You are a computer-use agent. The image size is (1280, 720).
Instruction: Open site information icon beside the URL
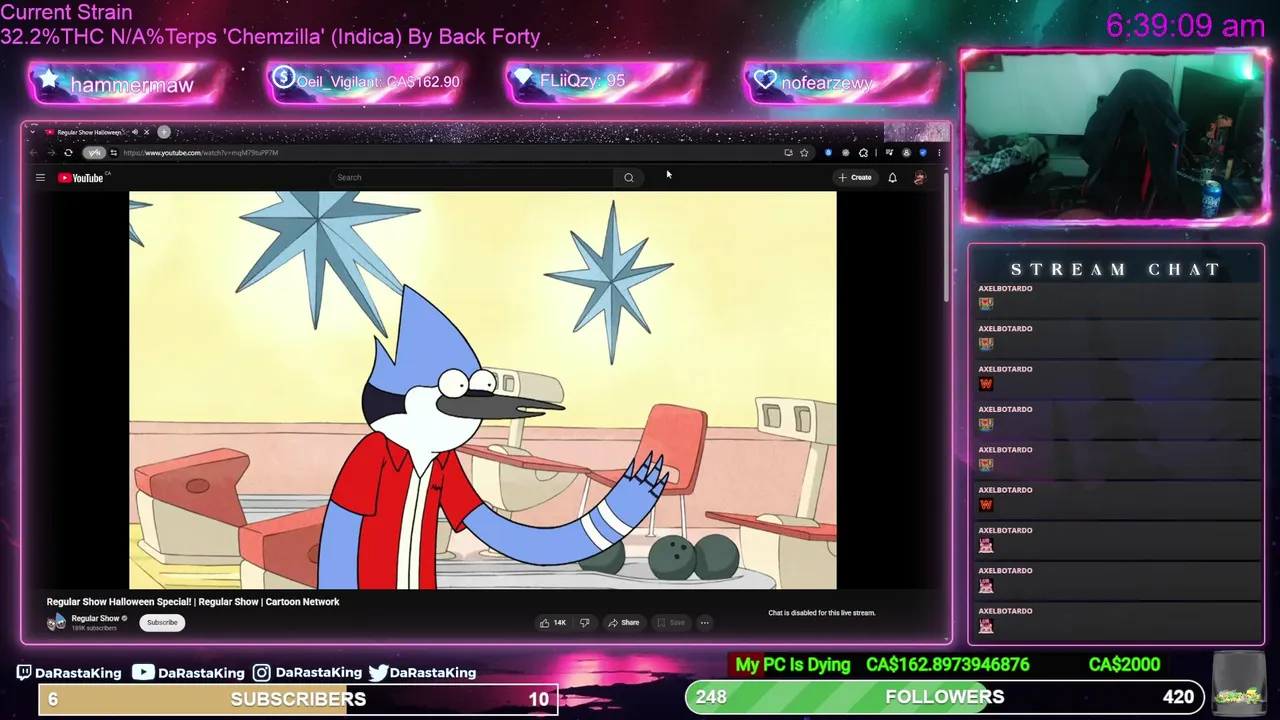pos(114,153)
